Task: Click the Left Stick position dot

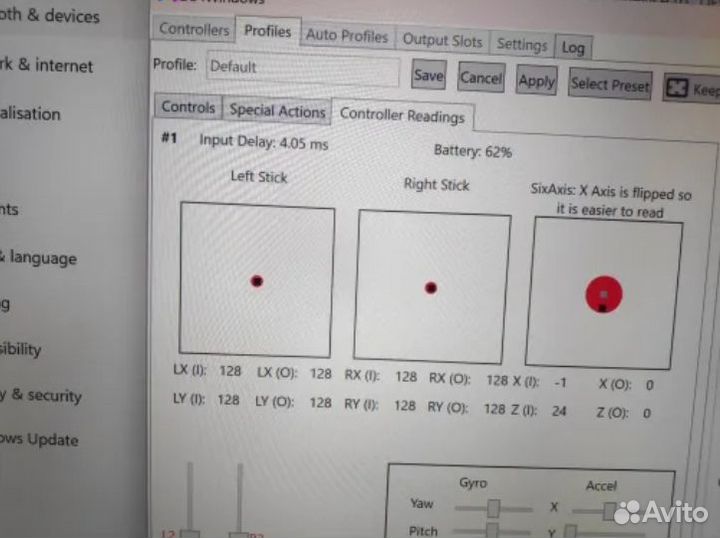Action: (257, 281)
